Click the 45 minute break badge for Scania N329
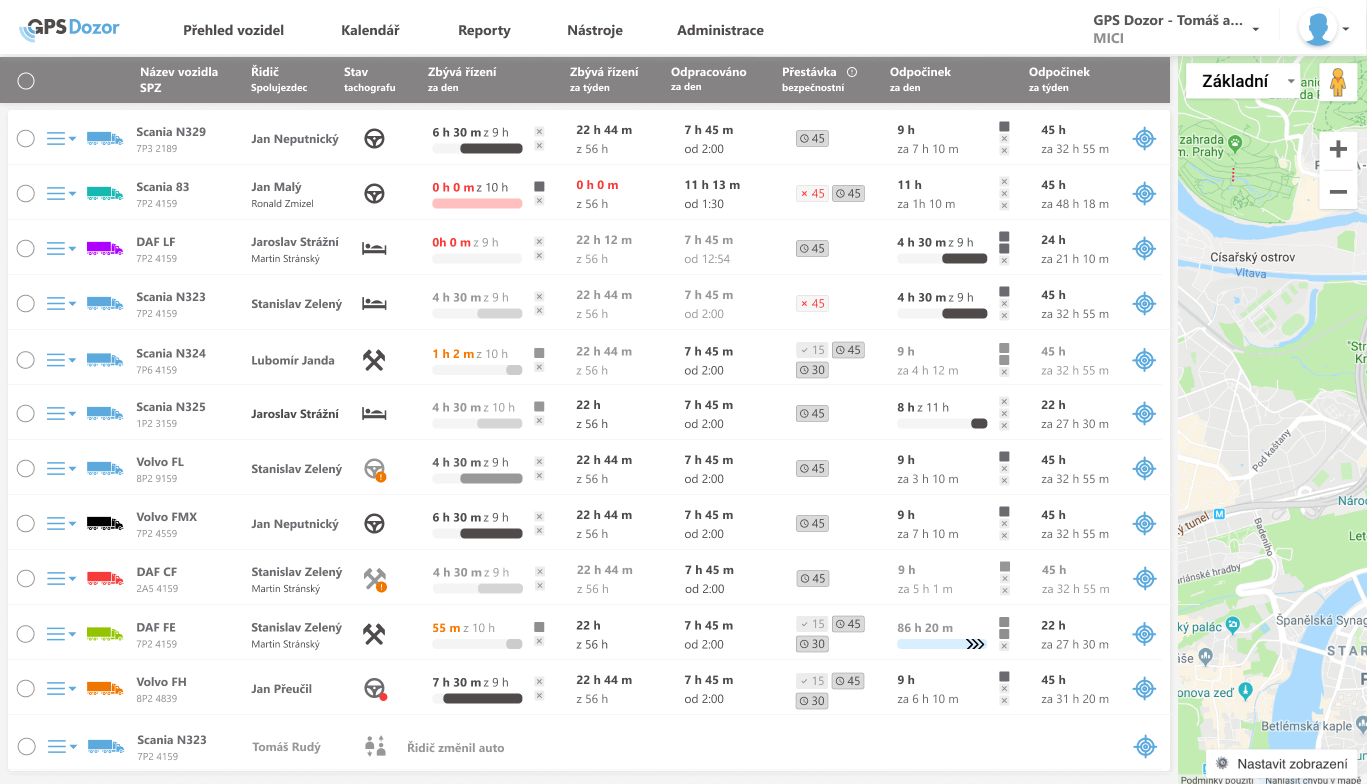 [812, 139]
